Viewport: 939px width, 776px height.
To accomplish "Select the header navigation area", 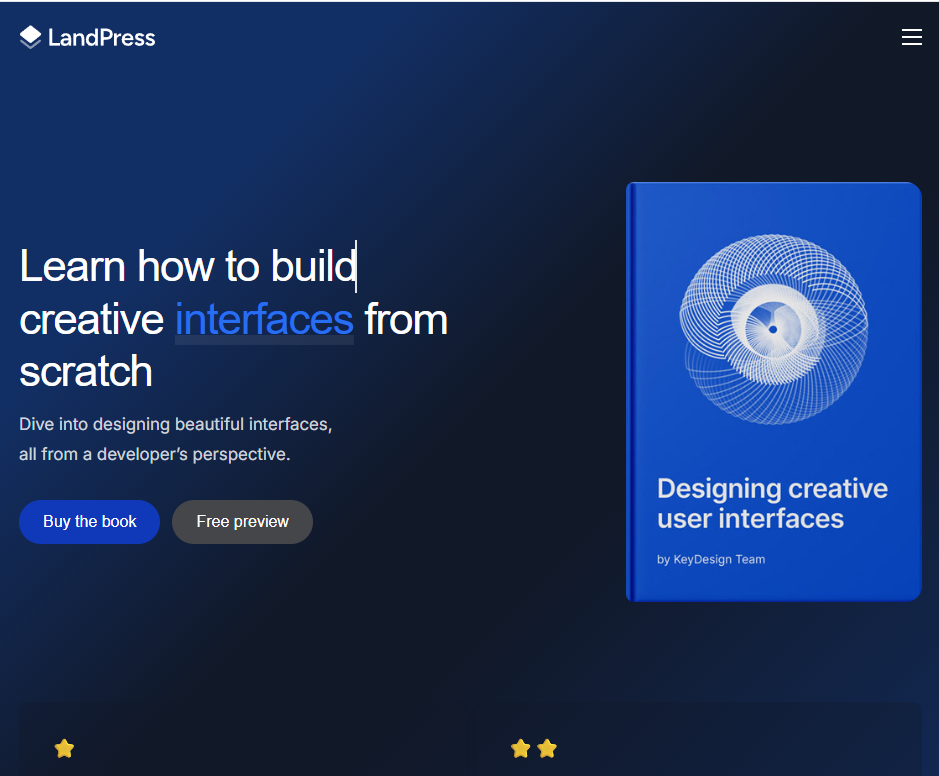I will (470, 36).
